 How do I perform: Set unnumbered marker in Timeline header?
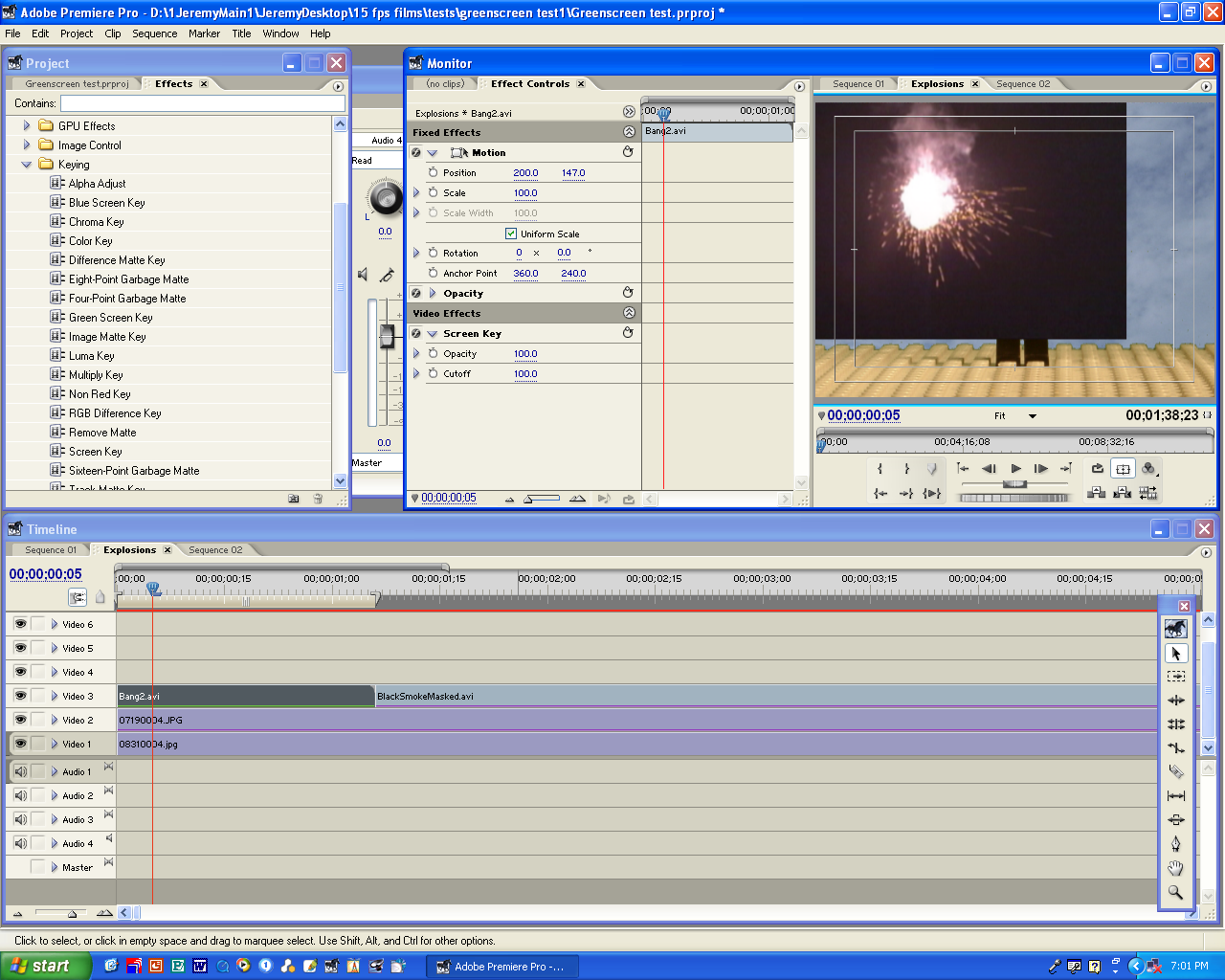pyautogui.click(x=100, y=598)
